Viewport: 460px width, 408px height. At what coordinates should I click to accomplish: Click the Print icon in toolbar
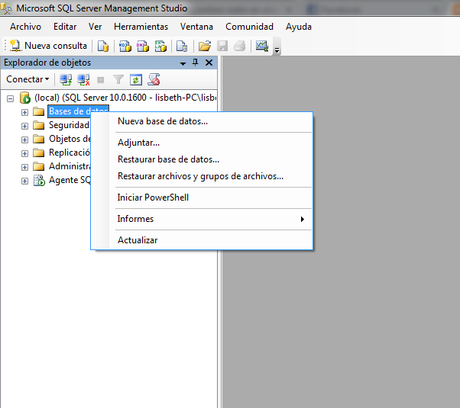point(240,46)
